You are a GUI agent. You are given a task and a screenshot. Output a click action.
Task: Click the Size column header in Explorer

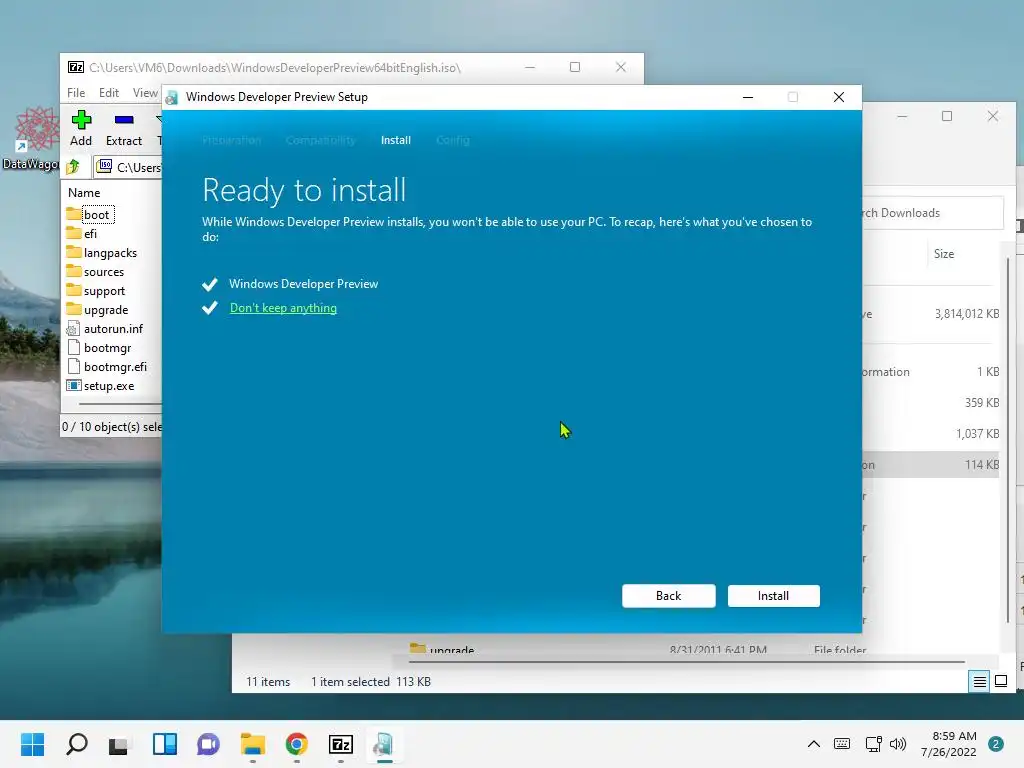pos(944,254)
